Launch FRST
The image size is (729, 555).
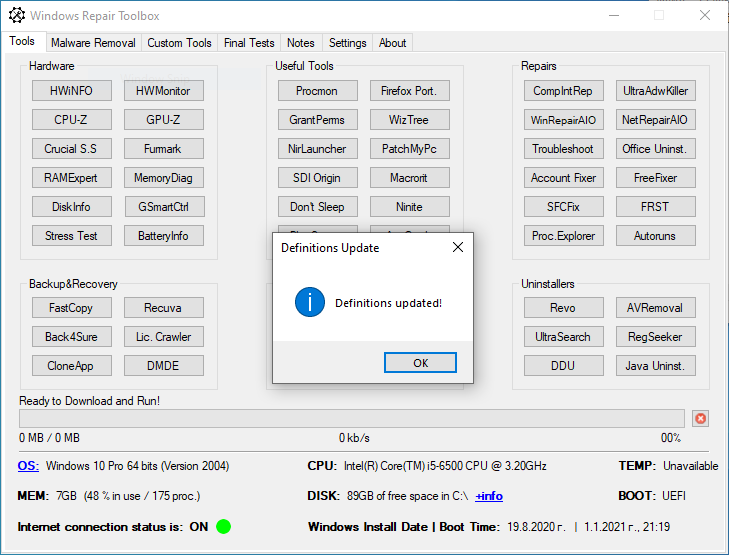pos(656,206)
